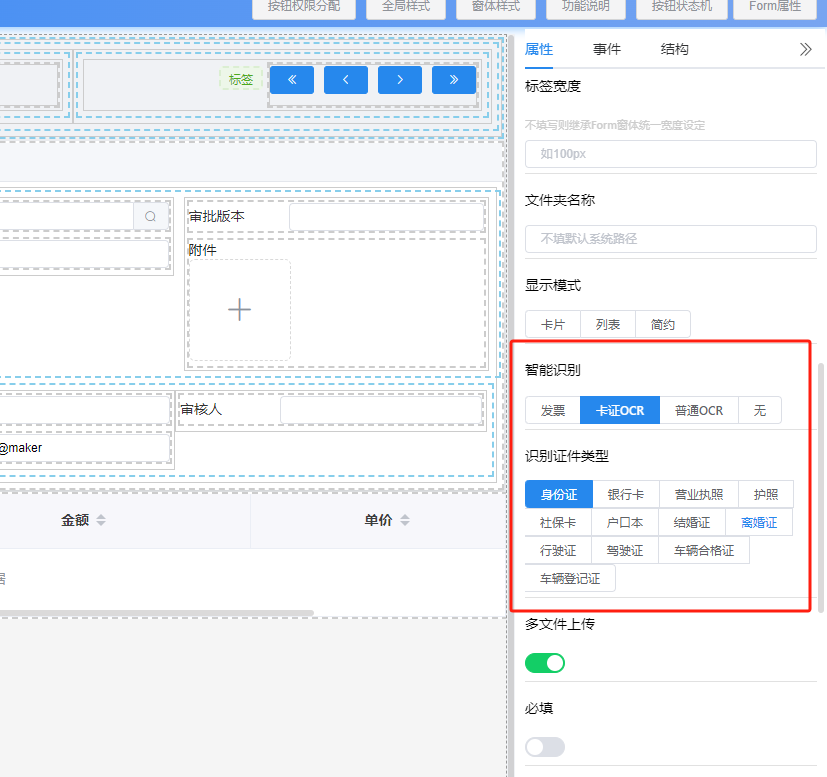Open 按钮状态机 button
The image size is (827, 777).
click(682, 7)
